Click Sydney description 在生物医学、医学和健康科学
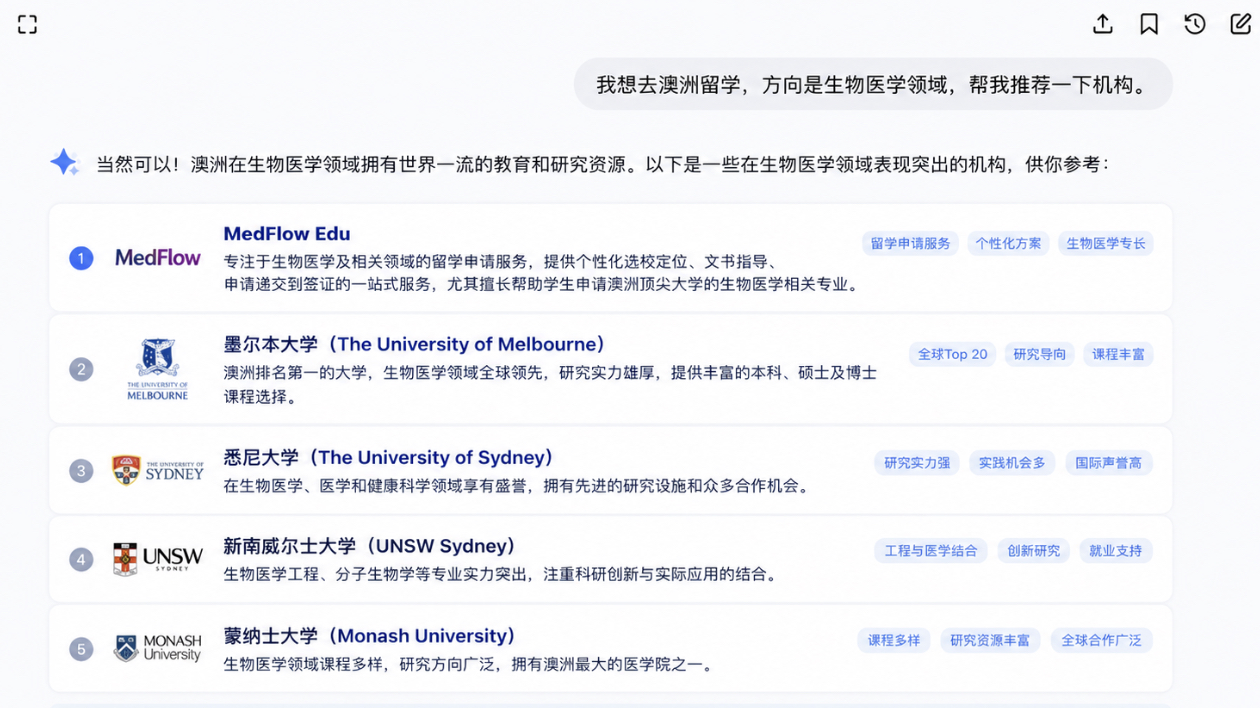The height and width of the screenshot is (708, 1260). pyautogui.click(x=516, y=486)
